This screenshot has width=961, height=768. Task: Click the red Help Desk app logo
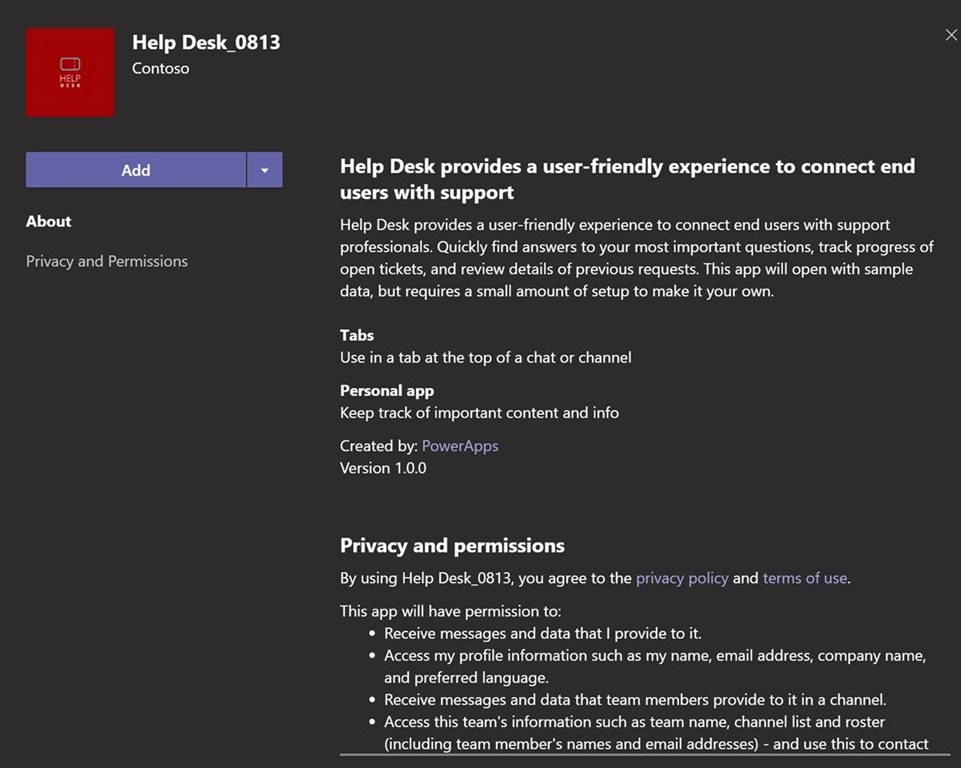70,73
